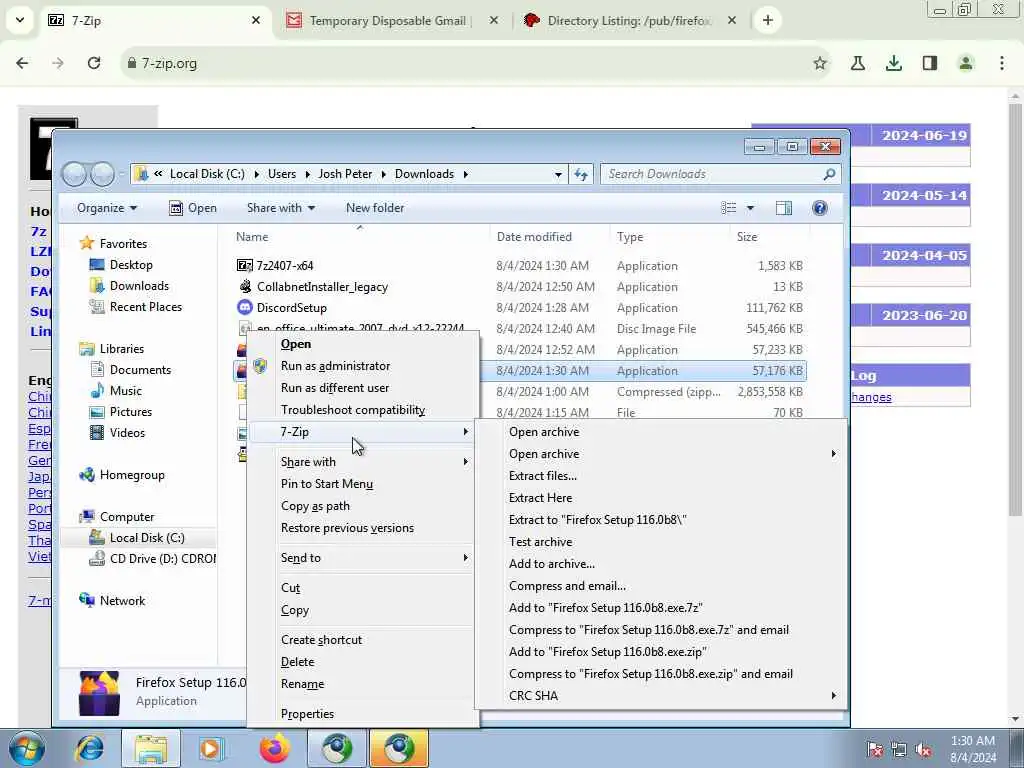Choose Test archive

point(540,541)
